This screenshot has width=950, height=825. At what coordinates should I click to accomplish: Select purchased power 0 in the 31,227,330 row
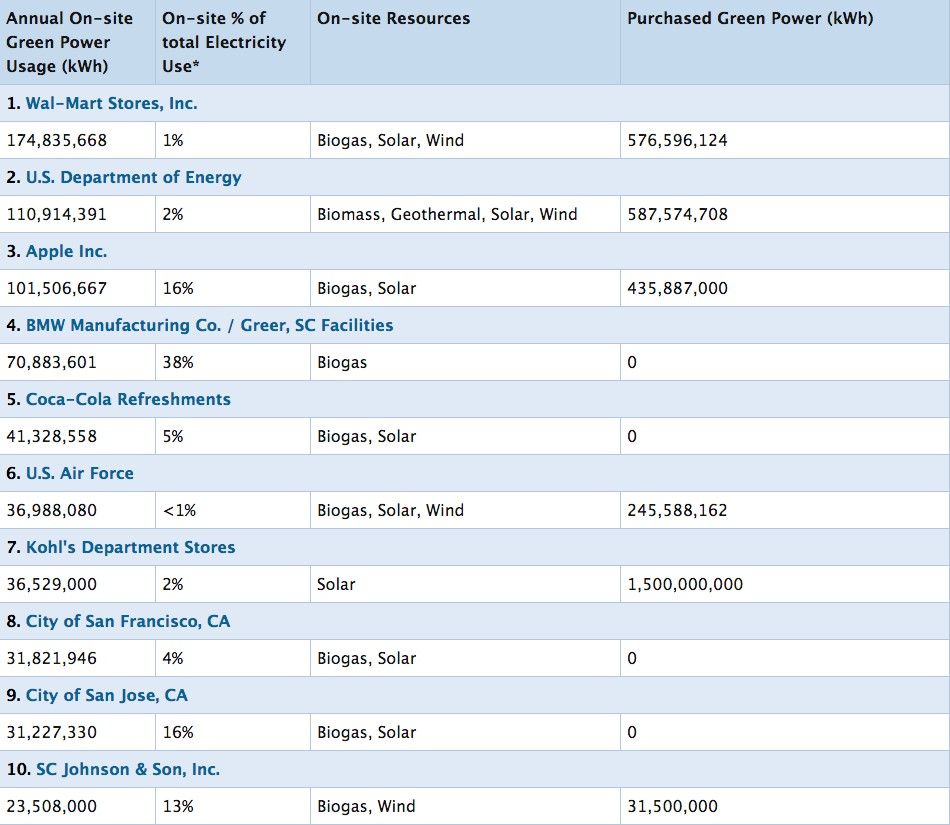click(x=632, y=732)
